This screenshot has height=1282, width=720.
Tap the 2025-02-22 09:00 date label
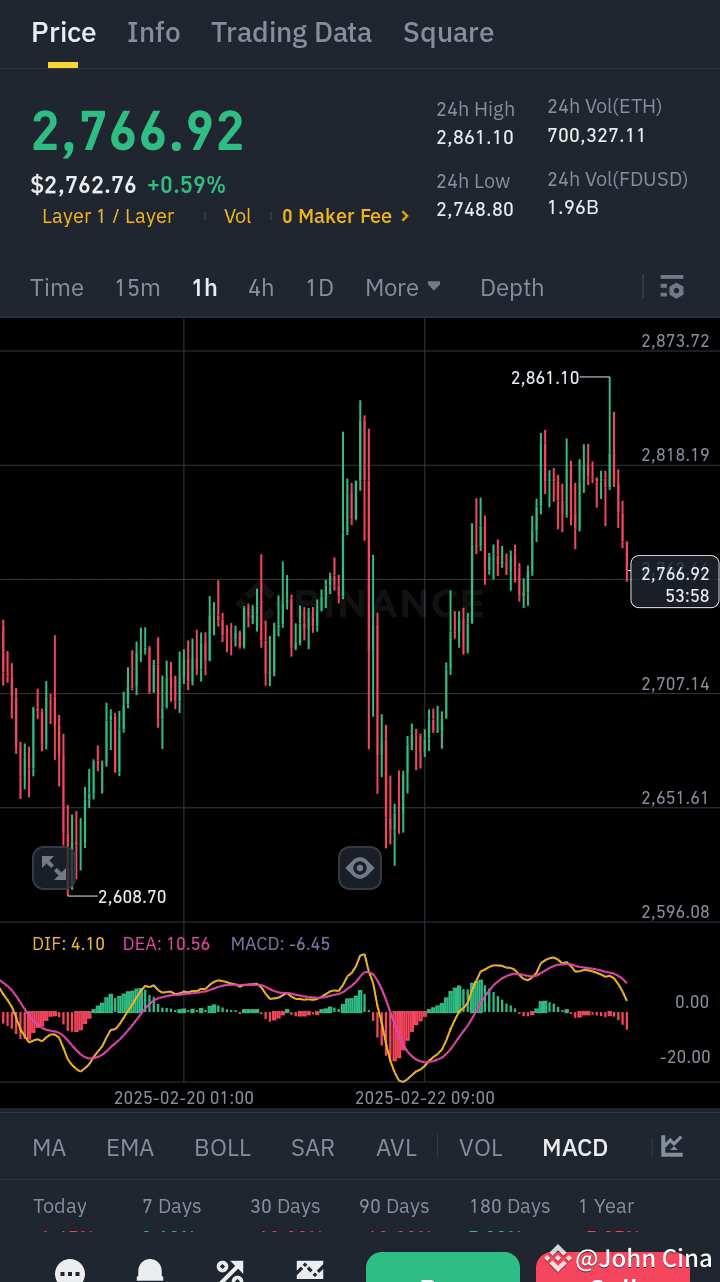[x=425, y=1097]
